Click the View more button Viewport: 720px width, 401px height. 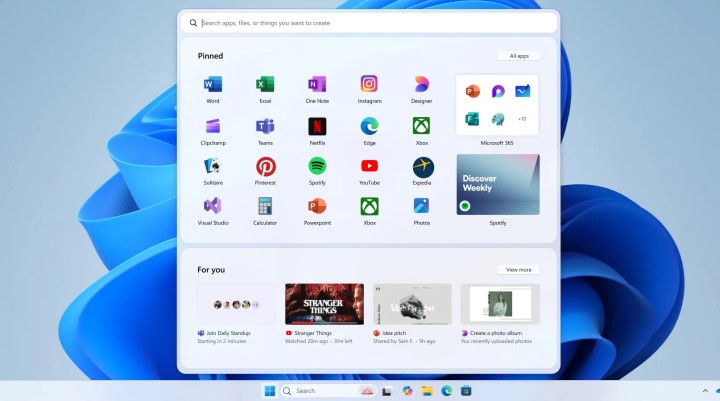point(518,269)
